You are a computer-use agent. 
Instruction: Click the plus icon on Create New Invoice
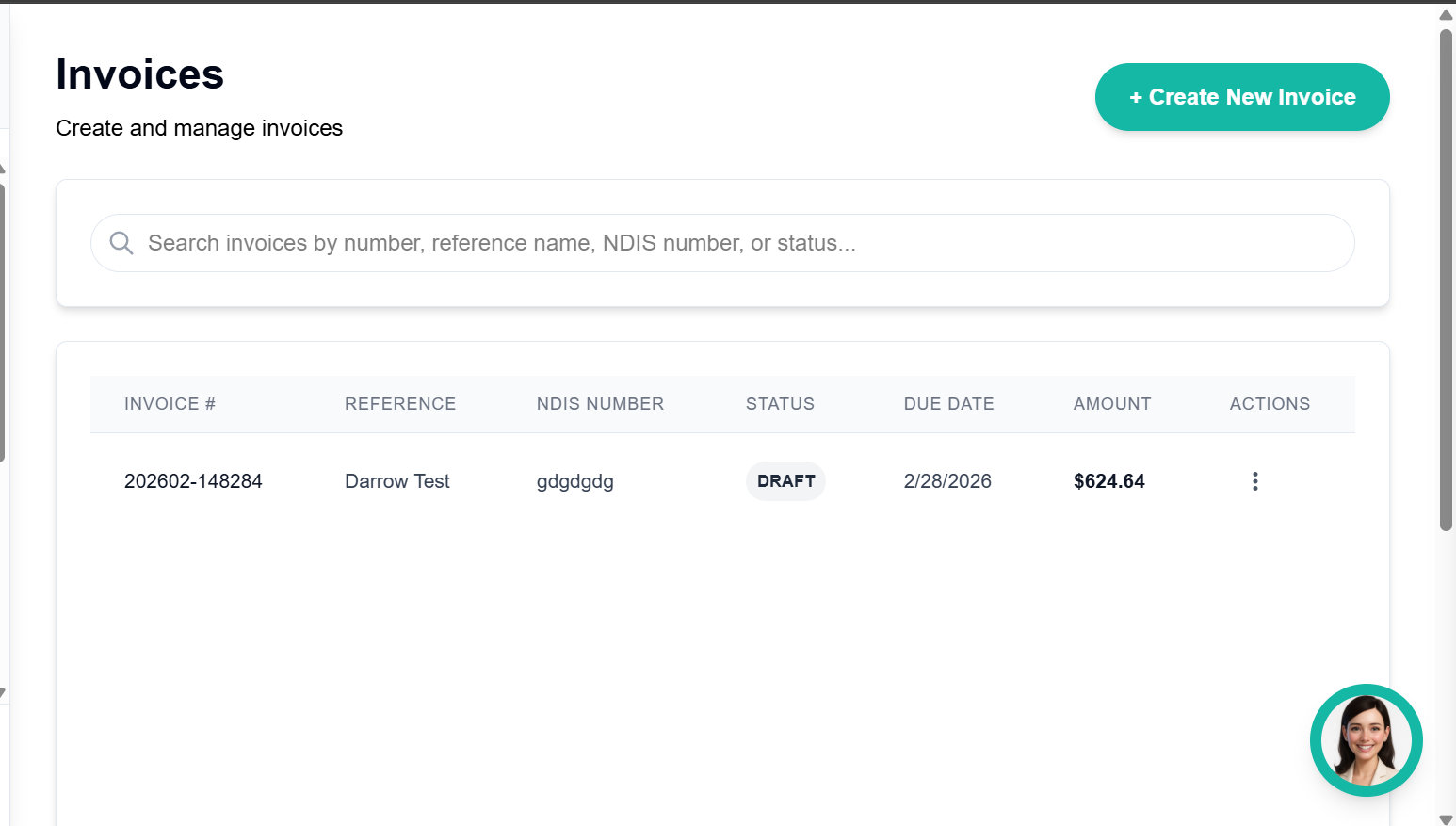[x=1137, y=97]
